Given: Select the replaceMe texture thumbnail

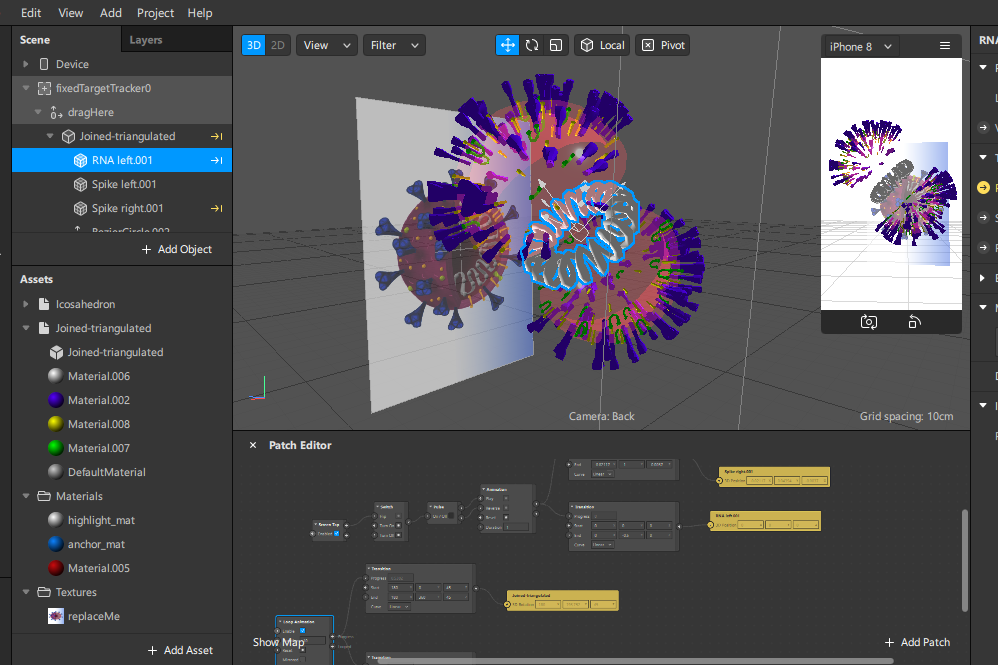Looking at the screenshot, I should (56, 616).
